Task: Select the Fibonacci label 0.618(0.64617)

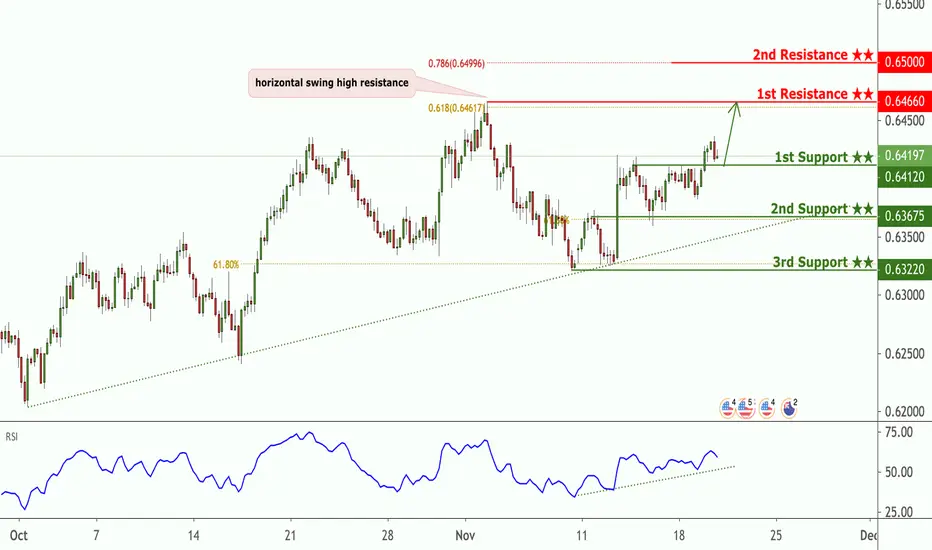Action: tap(456, 108)
